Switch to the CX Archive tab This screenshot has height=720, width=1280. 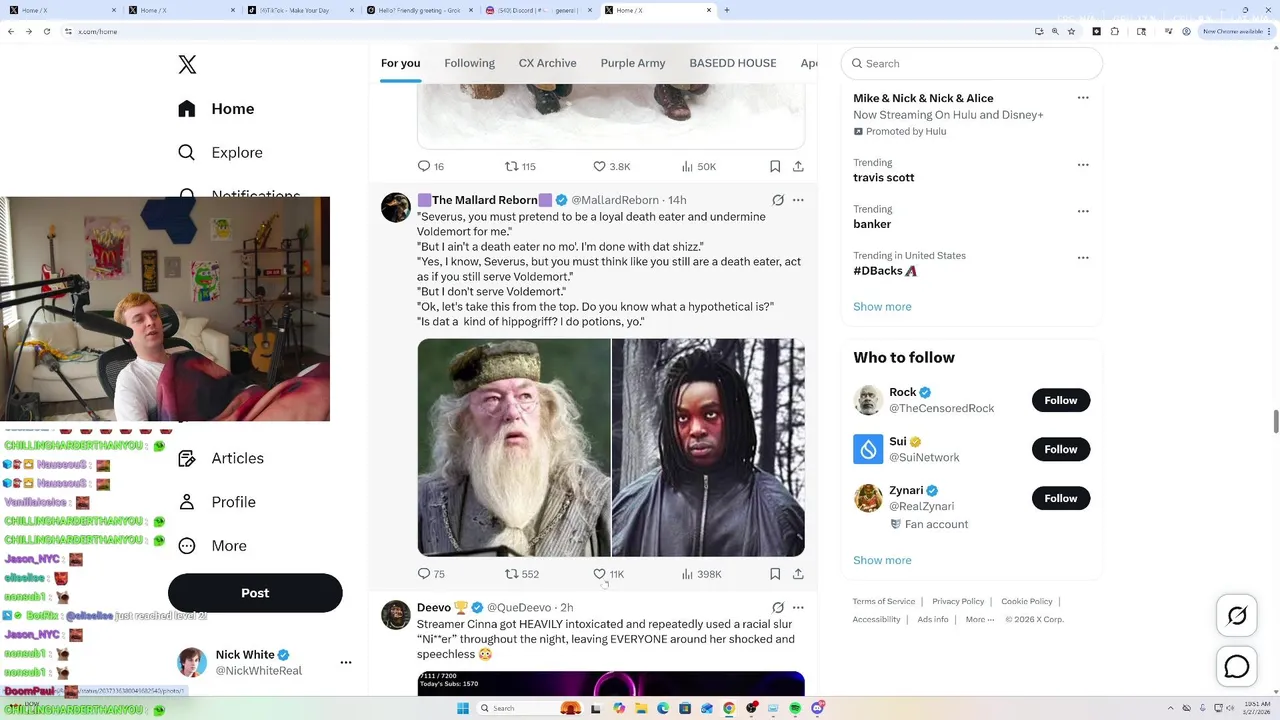(x=547, y=63)
